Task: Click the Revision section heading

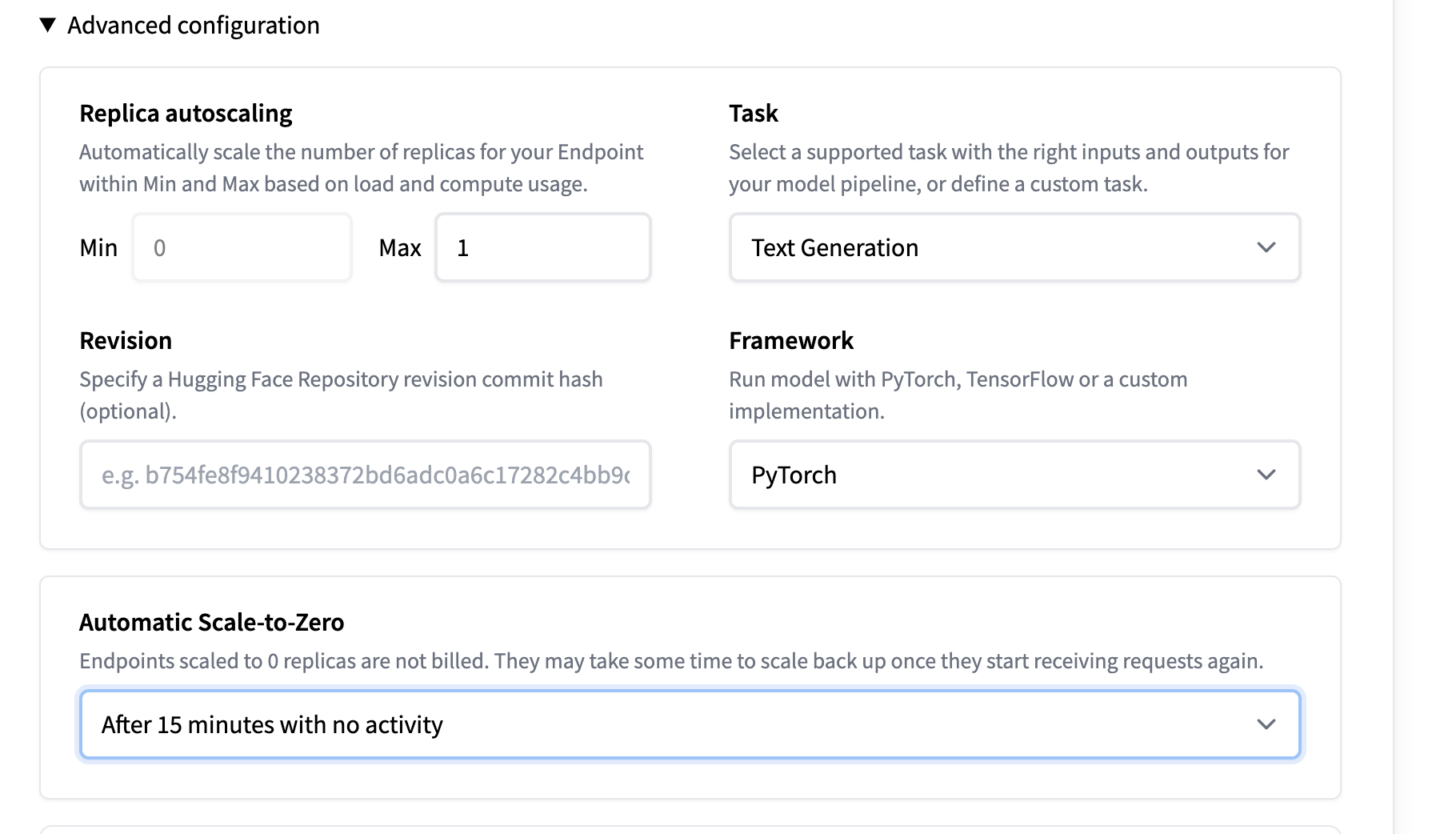Action: [126, 341]
